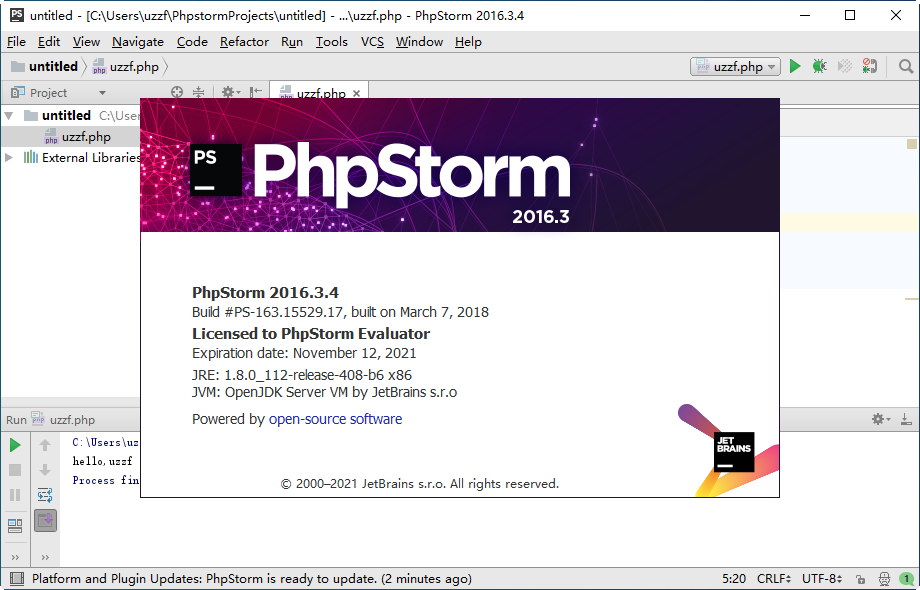Collapse the untitled project folder

click(x=9, y=116)
